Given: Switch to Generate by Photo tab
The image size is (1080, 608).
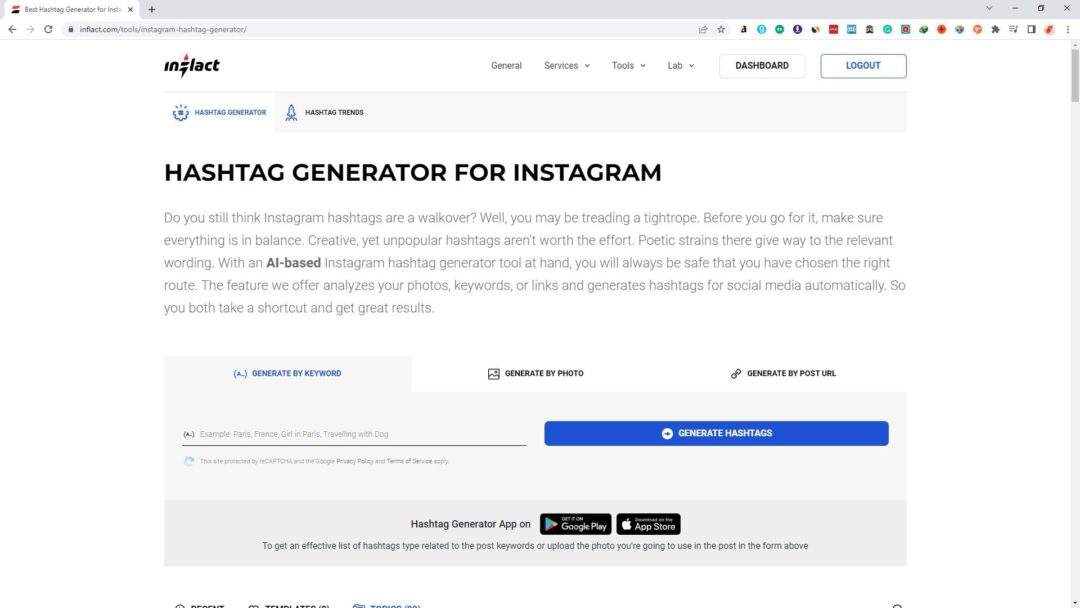Looking at the screenshot, I should coord(536,373).
